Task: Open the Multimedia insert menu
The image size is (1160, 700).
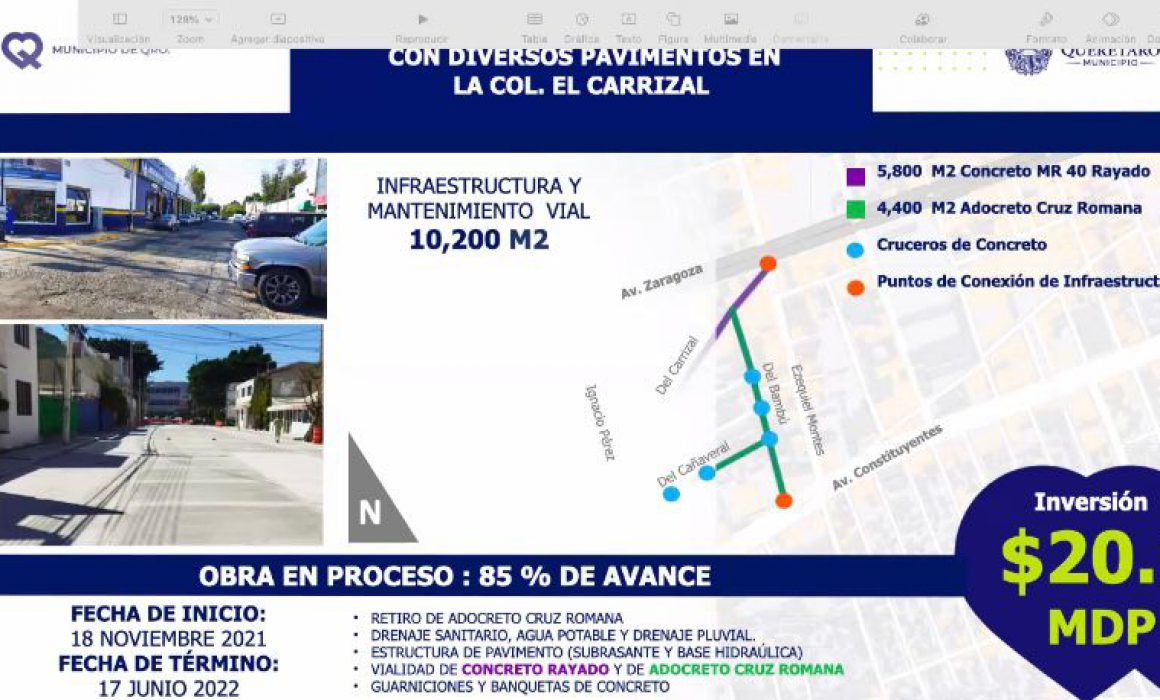Action: click(730, 27)
